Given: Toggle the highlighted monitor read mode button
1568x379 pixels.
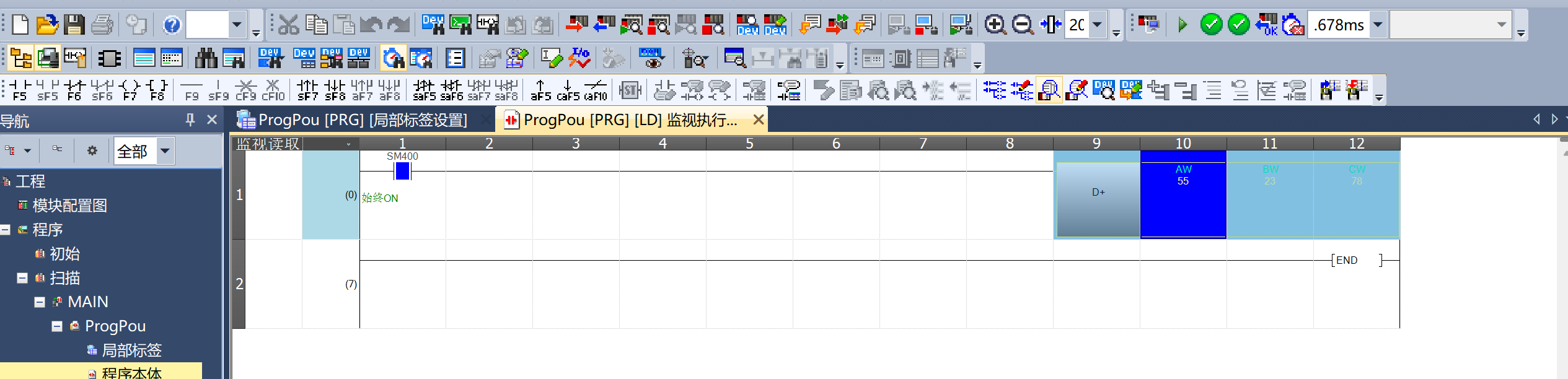Looking at the screenshot, I should coord(1049,90).
